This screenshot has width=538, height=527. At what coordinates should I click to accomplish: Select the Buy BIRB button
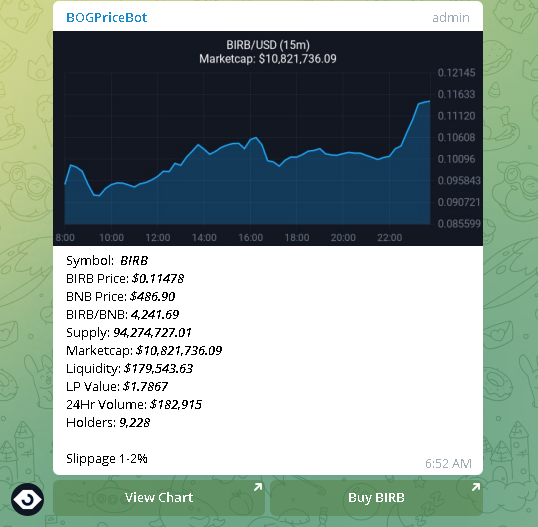(x=376, y=497)
